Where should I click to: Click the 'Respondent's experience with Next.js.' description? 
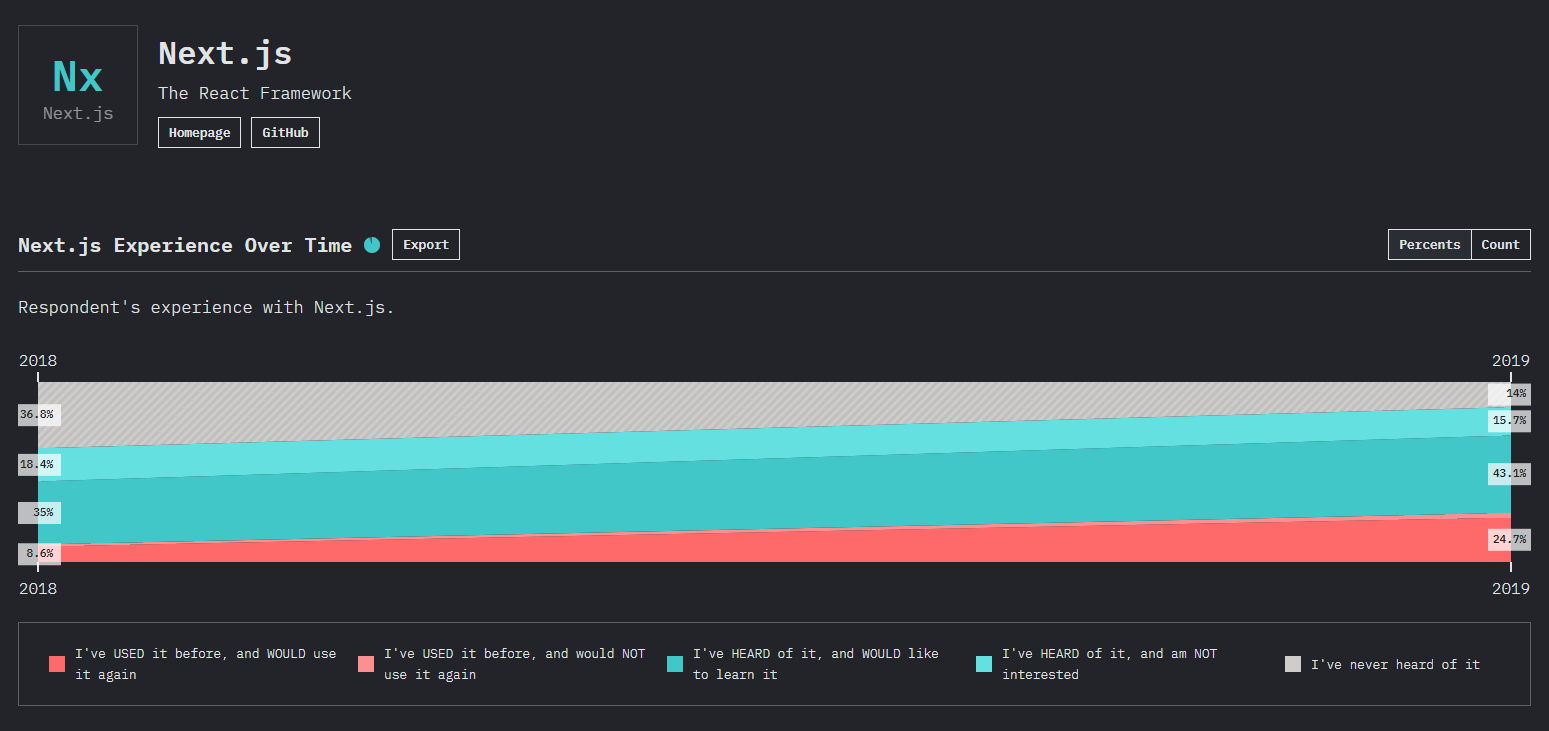(206, 307)
